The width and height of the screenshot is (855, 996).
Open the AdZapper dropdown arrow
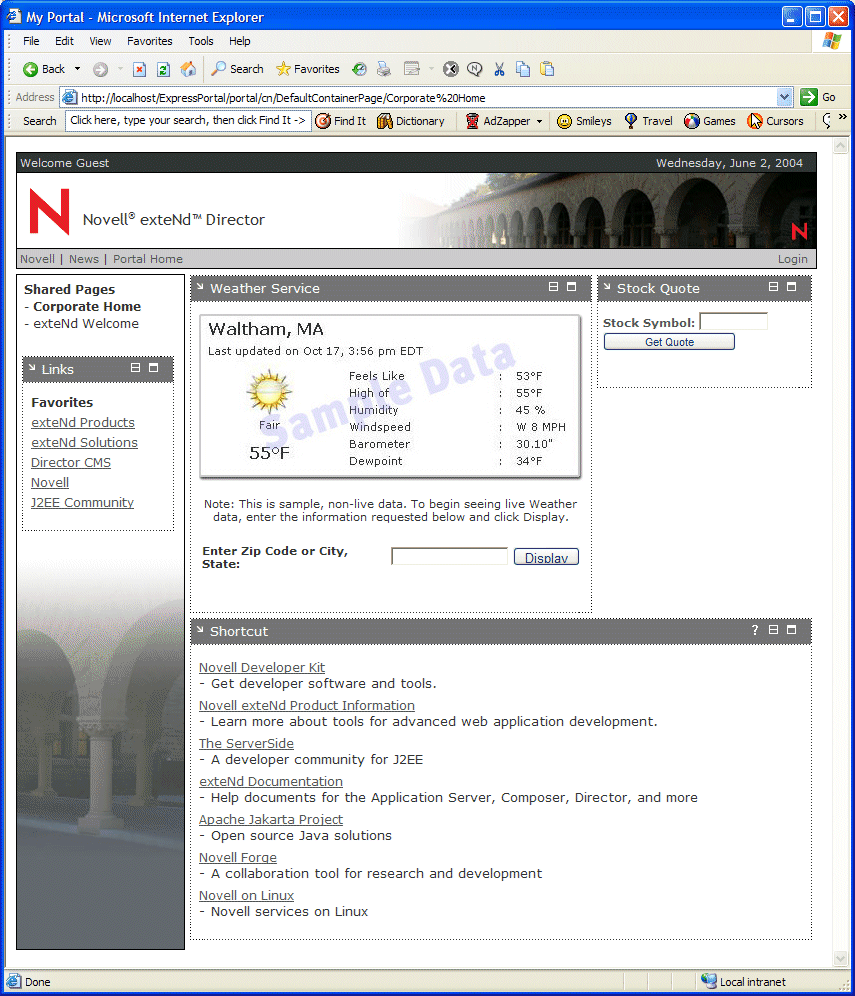[x=540, y=121]
